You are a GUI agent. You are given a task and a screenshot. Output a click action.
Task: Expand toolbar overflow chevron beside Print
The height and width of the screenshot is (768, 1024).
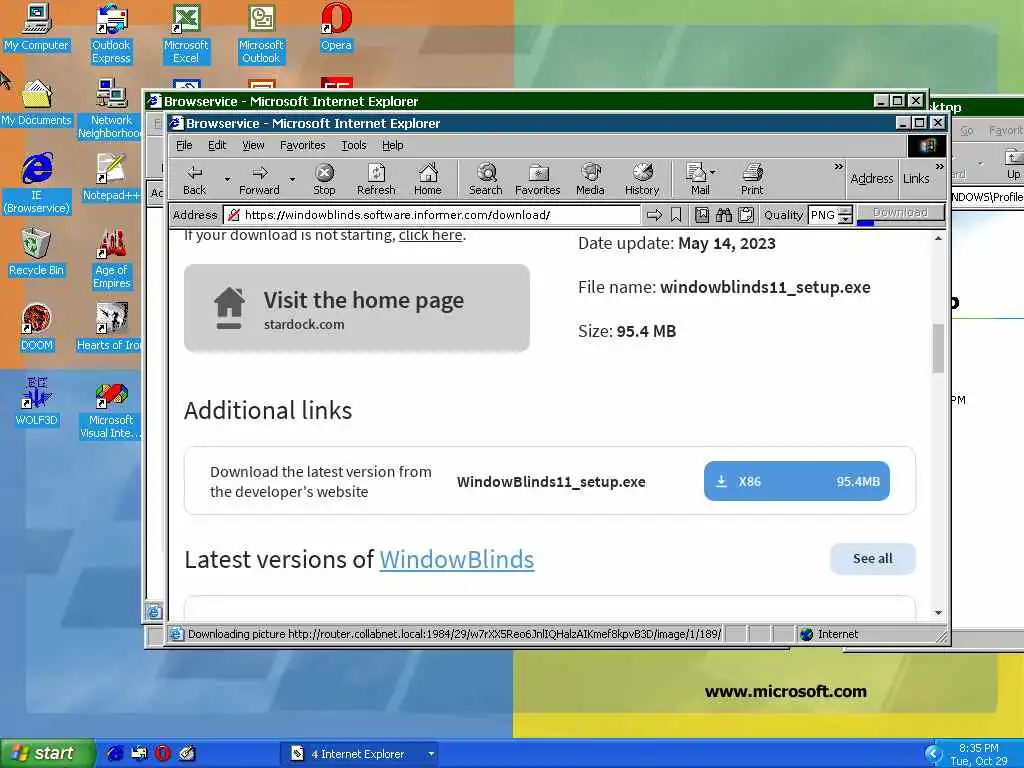pyautogui.click(x=839, y=167)
